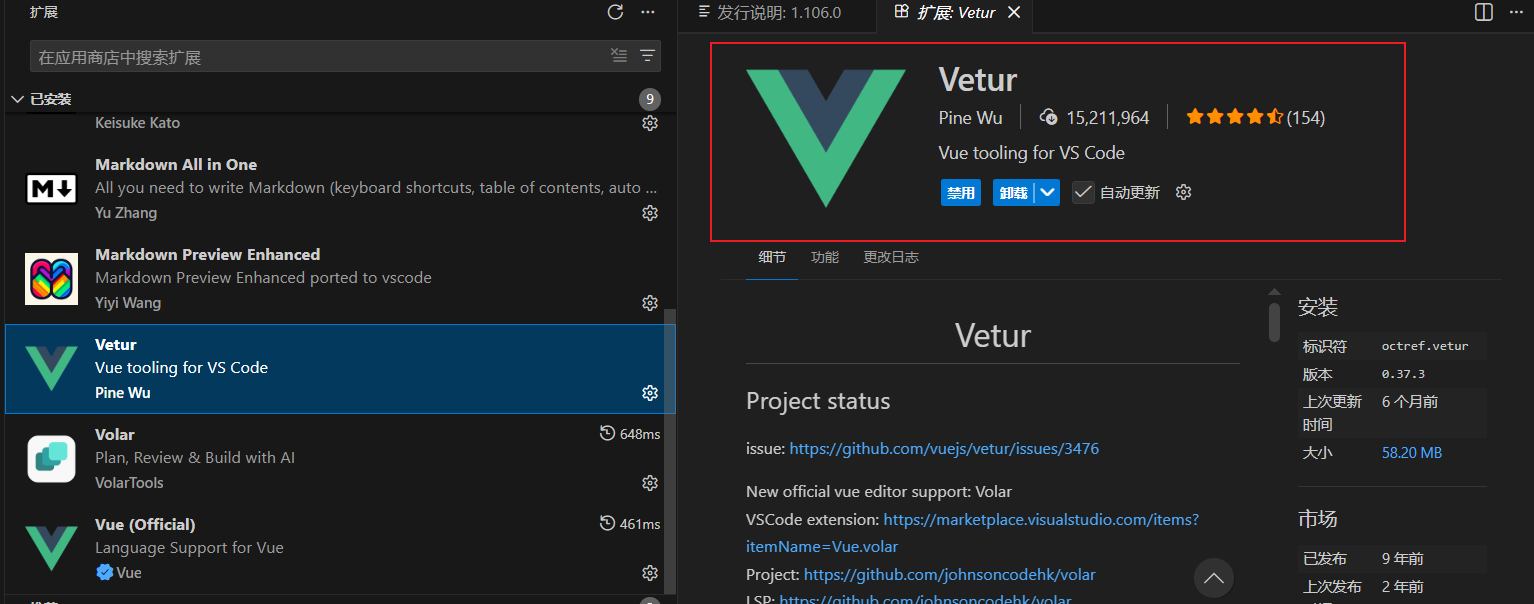Click Volar activation time 648ms indicator
This screenshot has width=1534, height=604.
coord(630,434)
